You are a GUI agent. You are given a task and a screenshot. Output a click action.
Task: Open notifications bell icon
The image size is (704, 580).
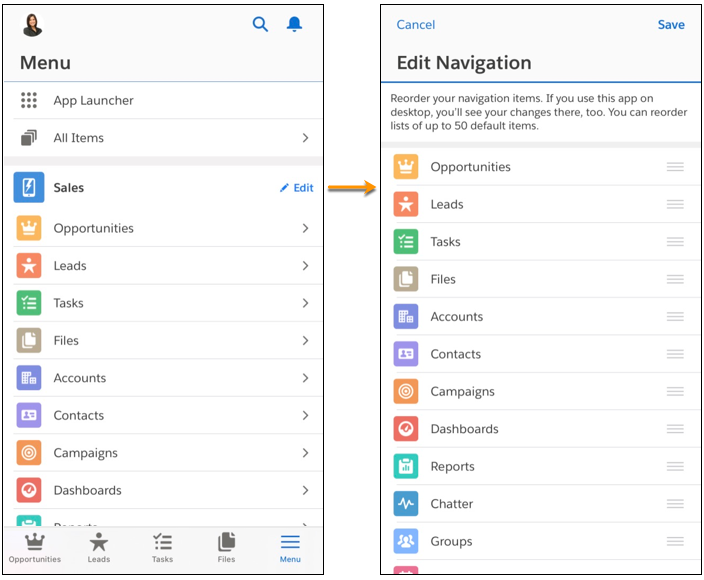point(294,24)
